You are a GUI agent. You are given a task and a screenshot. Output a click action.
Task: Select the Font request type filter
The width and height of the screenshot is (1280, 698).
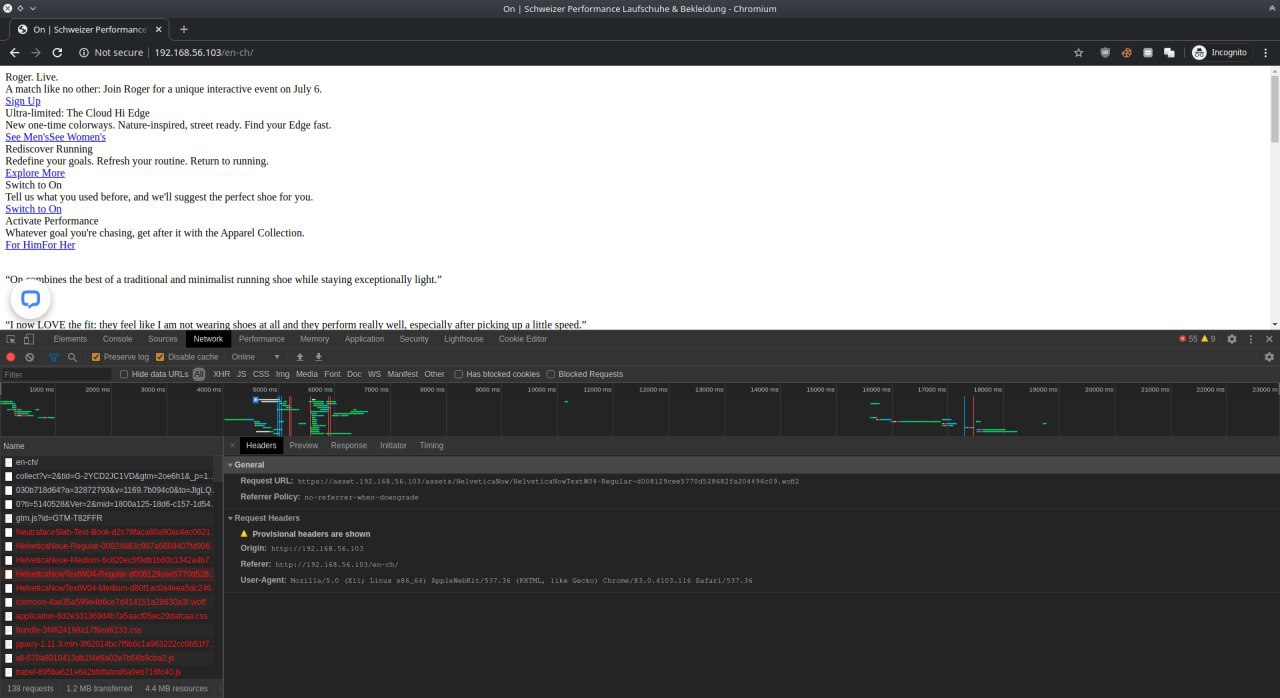click(x=332, y=374)
